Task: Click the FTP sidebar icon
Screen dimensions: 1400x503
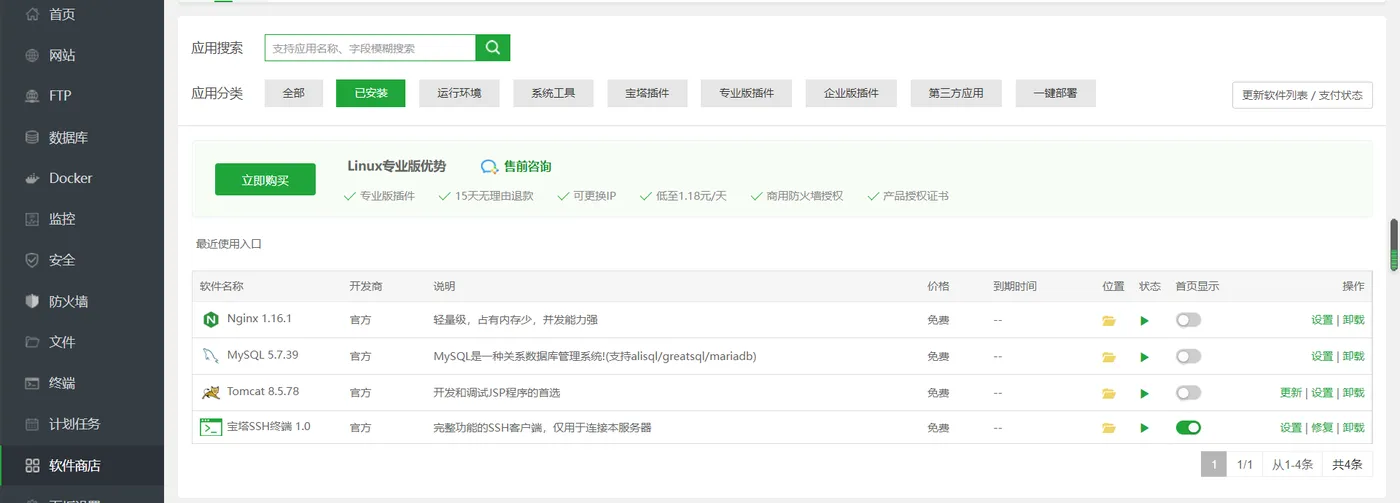Action: (32, 96)
